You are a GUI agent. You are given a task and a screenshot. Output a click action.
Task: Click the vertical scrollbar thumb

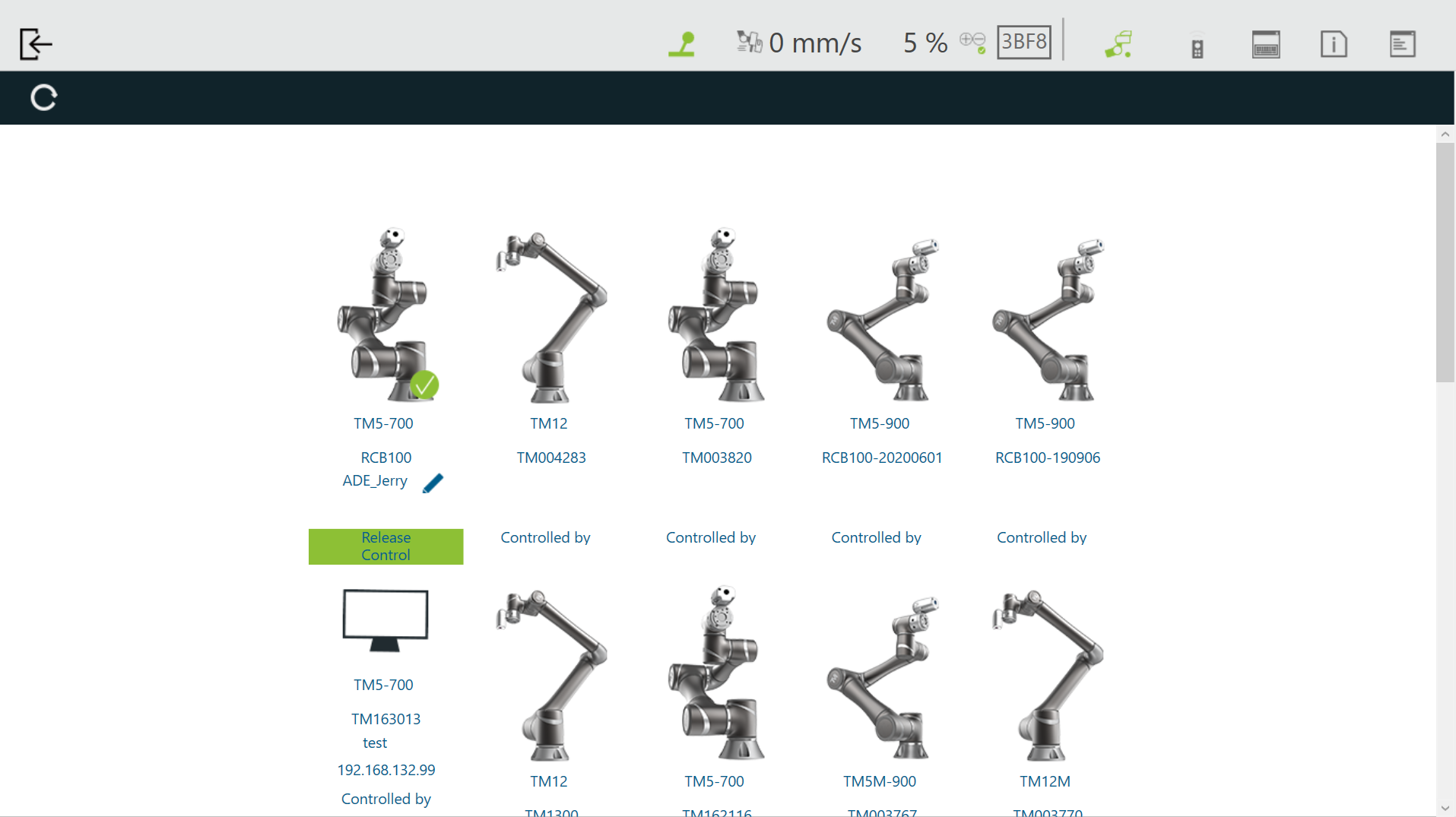(x=1445, y=262)
